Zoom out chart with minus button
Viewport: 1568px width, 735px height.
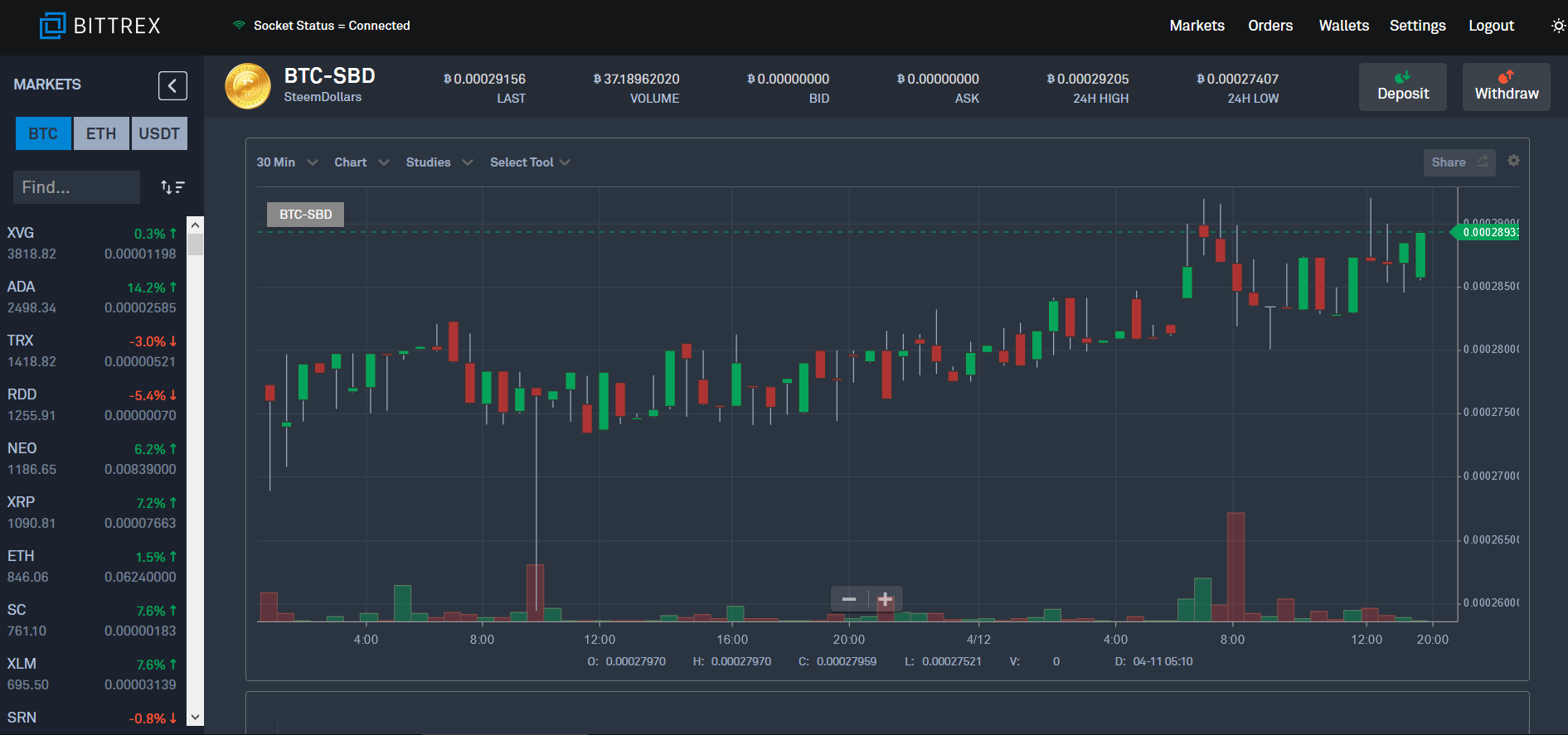(849, 599)
